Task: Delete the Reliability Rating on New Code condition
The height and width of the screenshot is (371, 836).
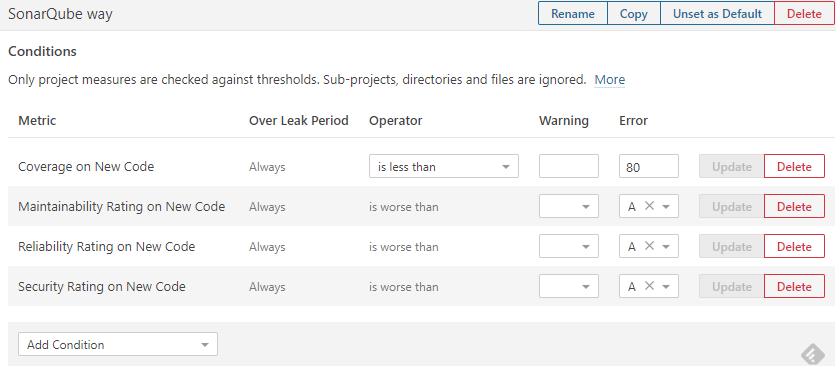Action: coord(794,246)
